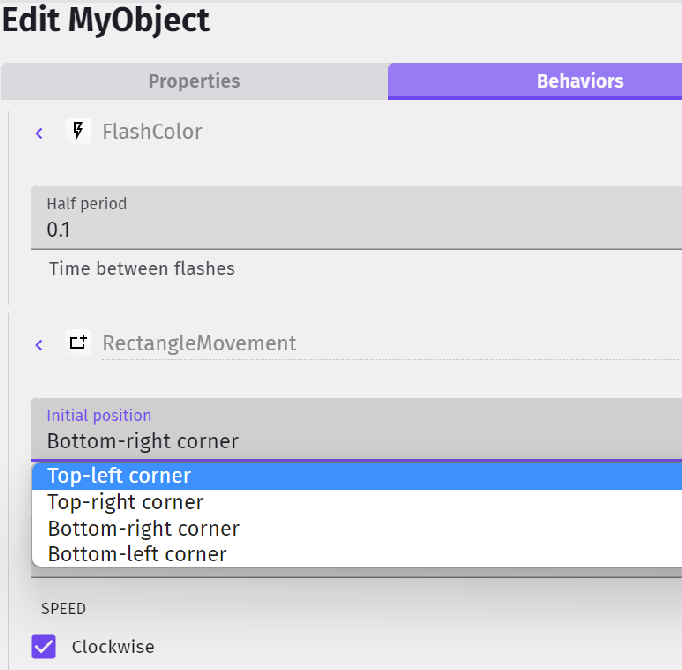Click the Edit MyObject dialog title
The height and width of the screenshot is (670, 682).
105,19
